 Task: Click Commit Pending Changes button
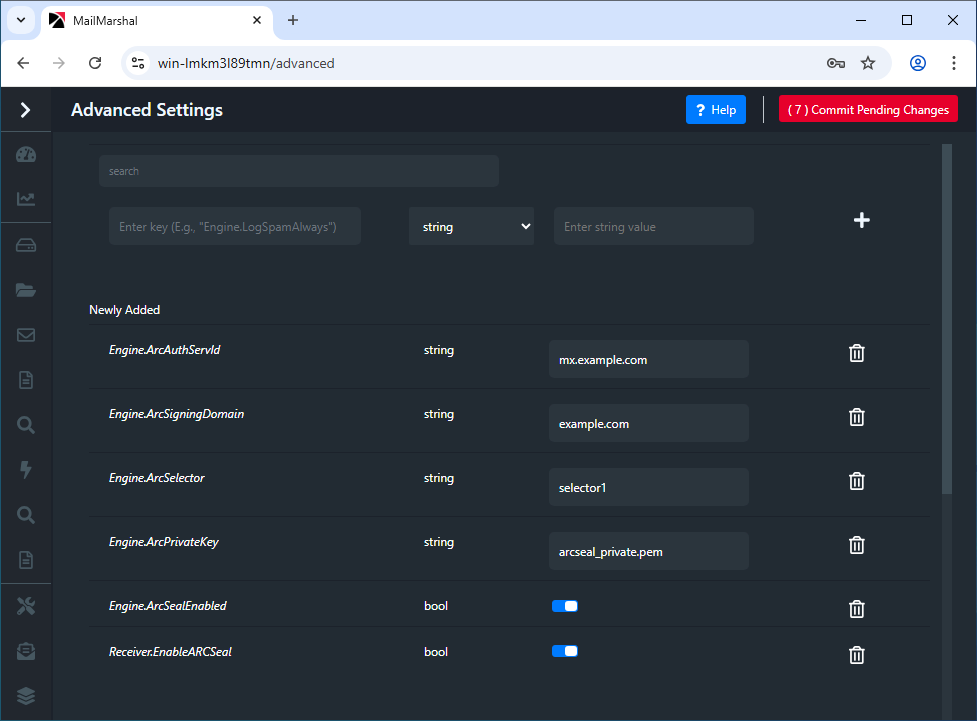click(868, 110)
